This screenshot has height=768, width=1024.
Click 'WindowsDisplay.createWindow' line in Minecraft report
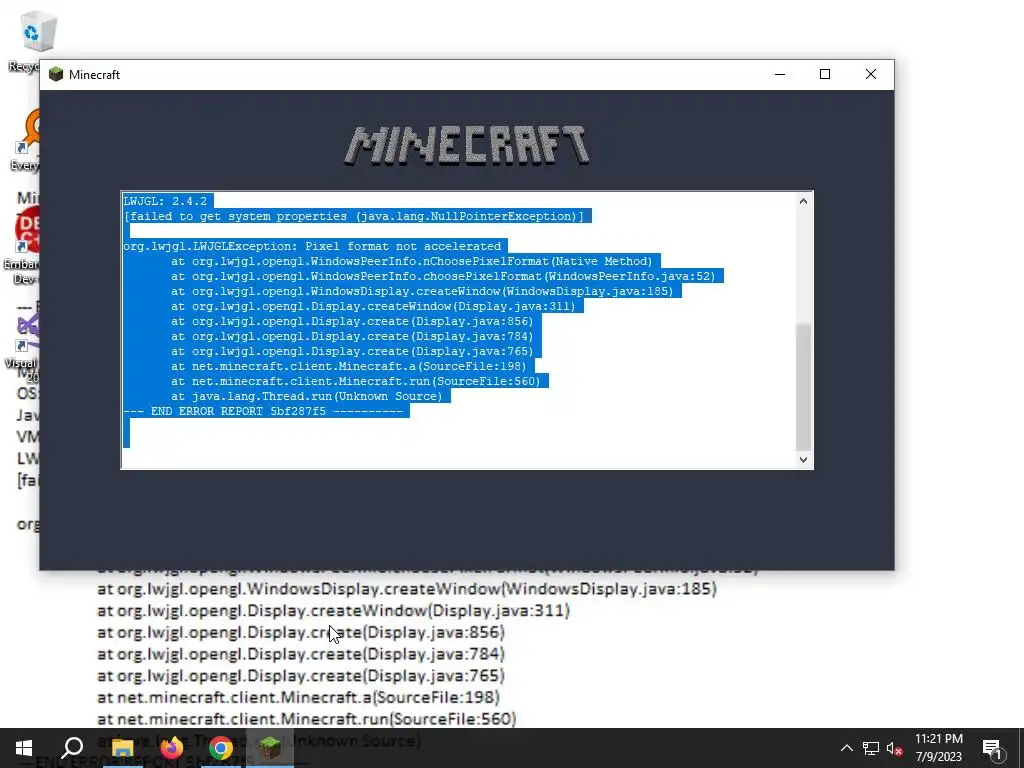(x=423, y=291)
